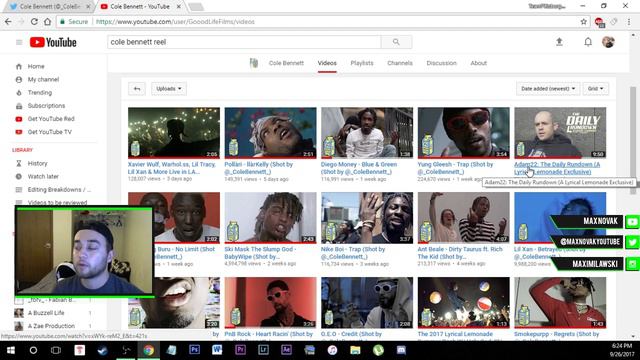Screen dimensions: 640x360
Task: Click the YouTube logo
Action: [x=53, y=42]
